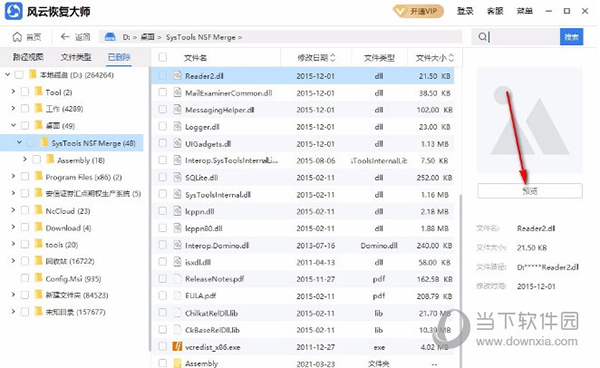The height and width of the screenshot is (368, 600).
Task: Switch to the 路径视图 tab
Action: 28,57
